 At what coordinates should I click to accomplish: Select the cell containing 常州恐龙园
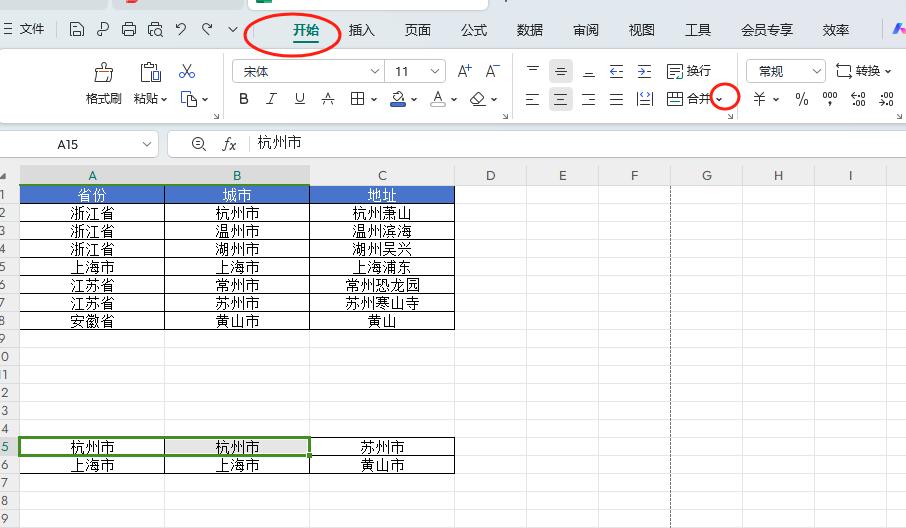coord(382,285)
